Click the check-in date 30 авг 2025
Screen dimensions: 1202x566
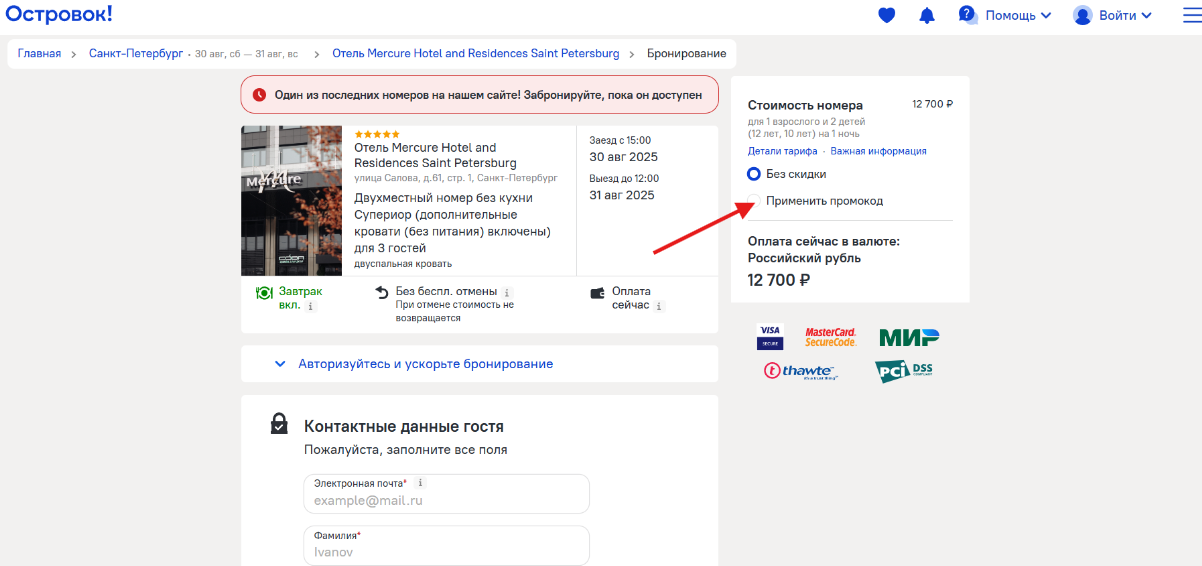(624, 157)
